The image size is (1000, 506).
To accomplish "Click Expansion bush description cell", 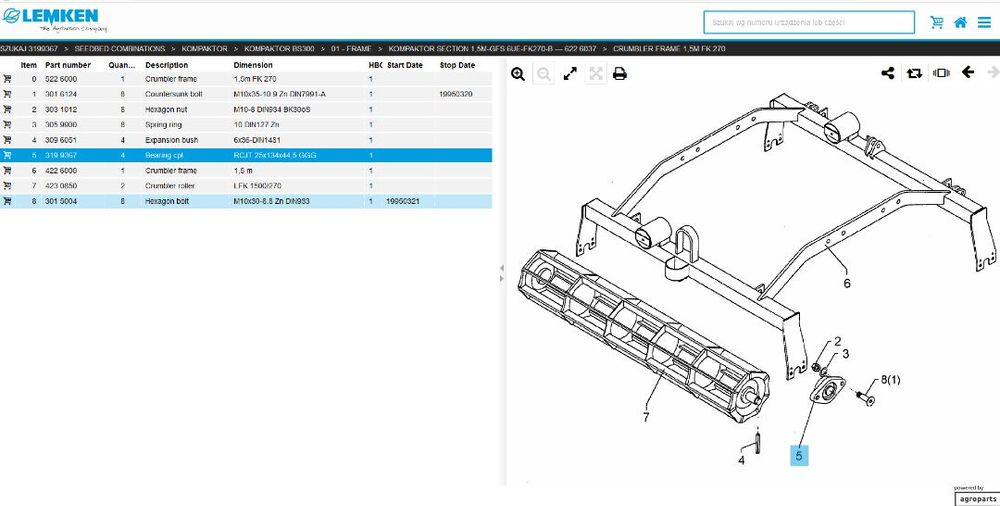I will (x=172, y=140).
